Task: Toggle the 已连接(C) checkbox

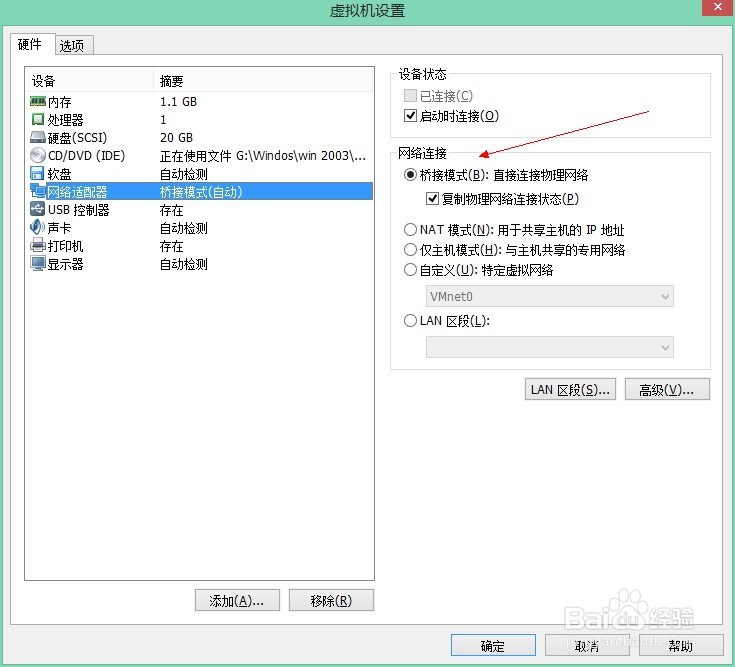Action: (x=410, y=96)
